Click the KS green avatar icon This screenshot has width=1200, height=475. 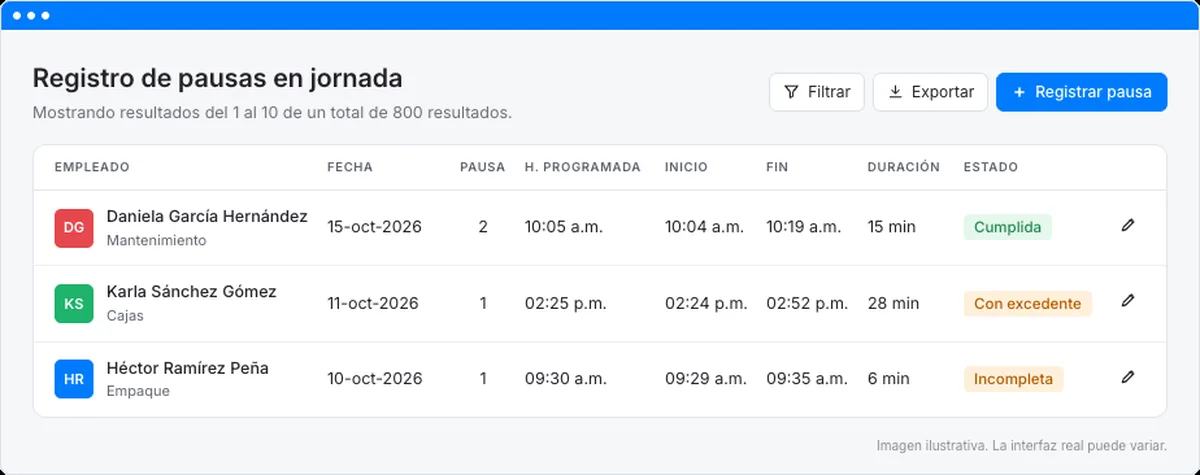click(x=74, y=304)
